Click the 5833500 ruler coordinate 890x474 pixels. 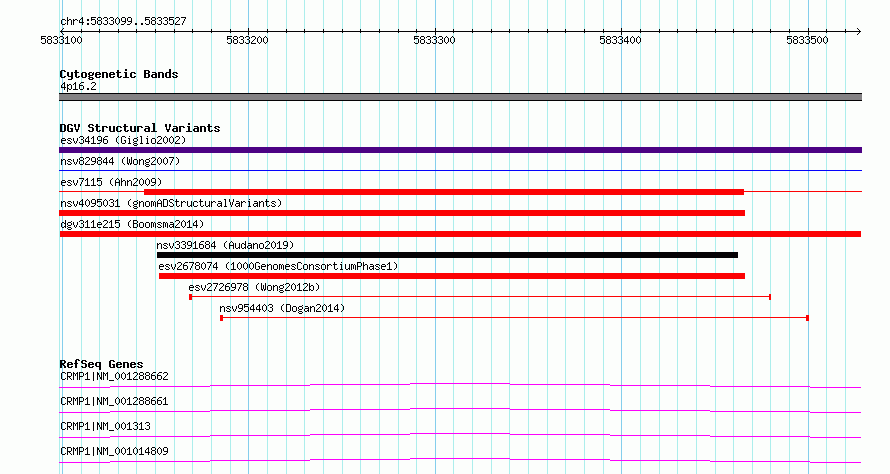pyautogui.click(x=807, y=40)
